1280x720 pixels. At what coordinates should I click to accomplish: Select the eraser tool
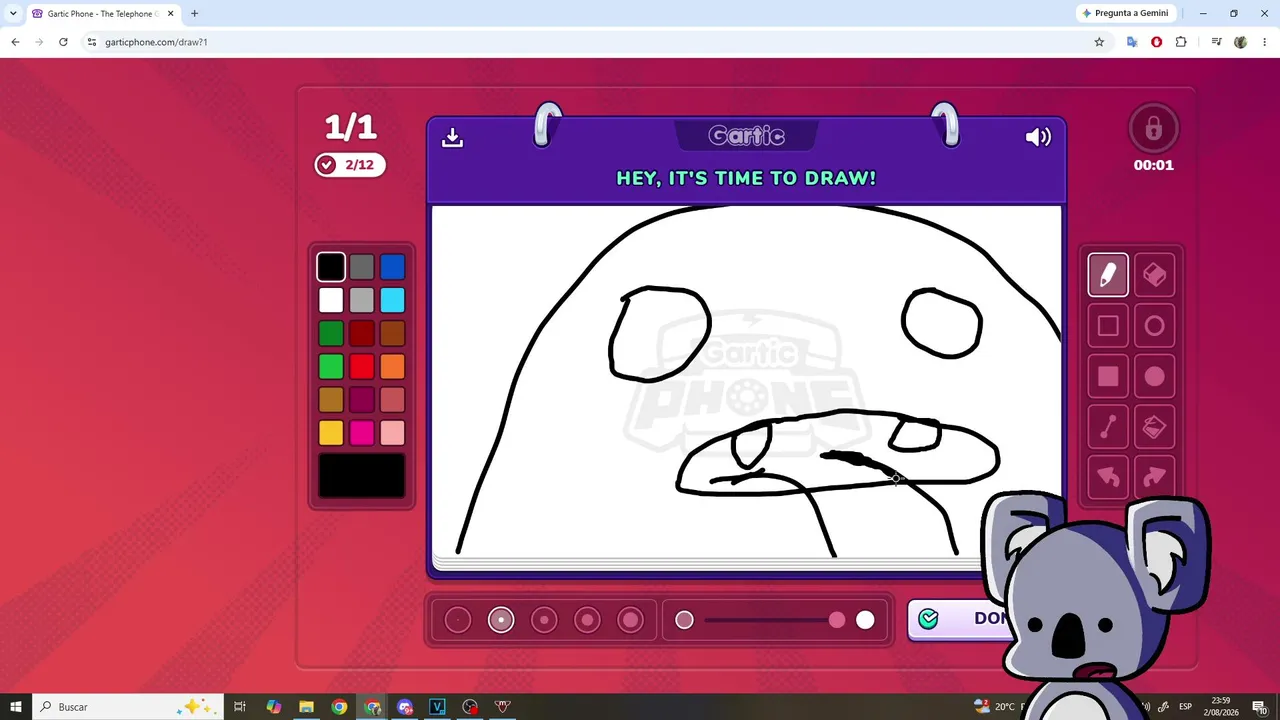click(x=1154, y=275)
